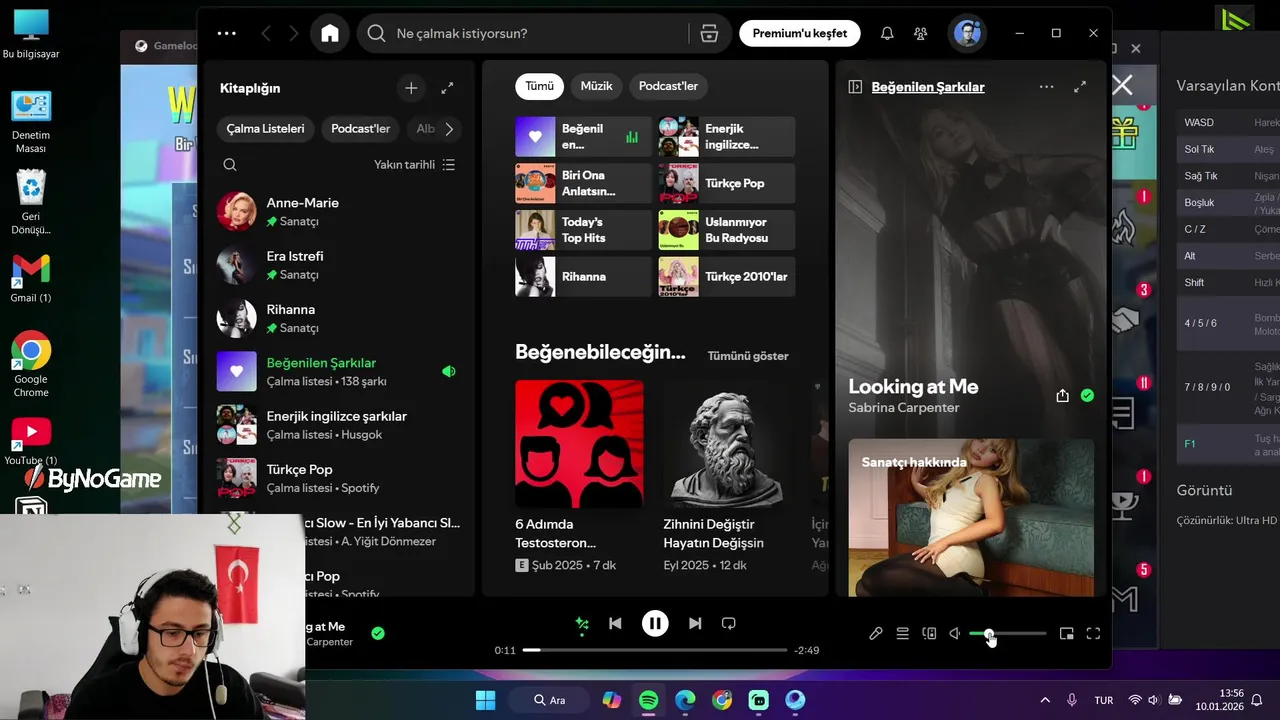The image size is (1280, 720).
Task: Open the play queue icon
Action: 902,633
